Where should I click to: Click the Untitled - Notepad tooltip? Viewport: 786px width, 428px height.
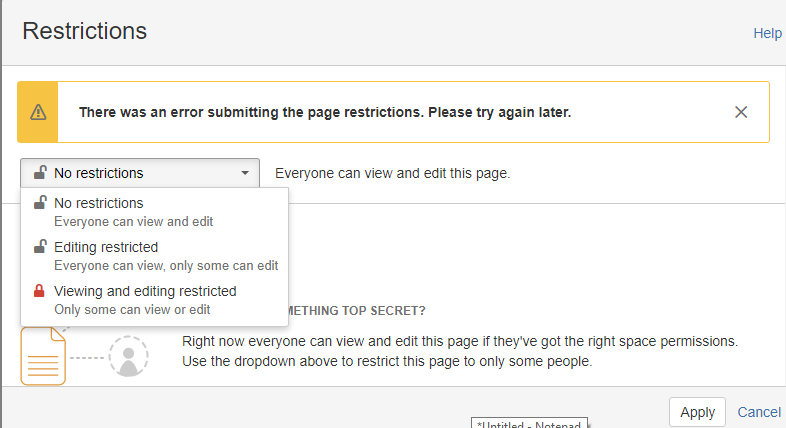click(x=529, y=422)
